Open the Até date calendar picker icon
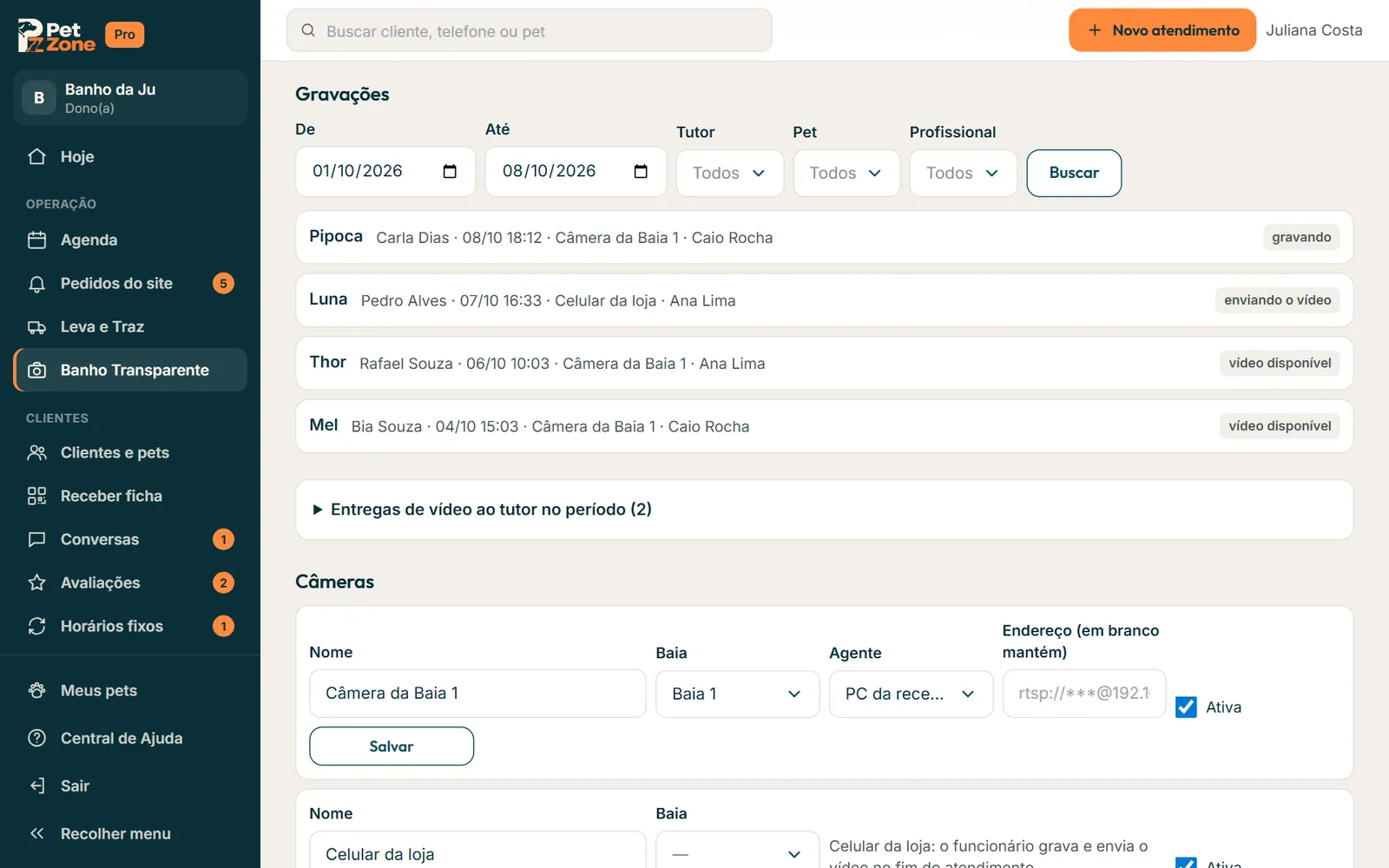This screenshot has width=1389, height=868. point(641,171)
